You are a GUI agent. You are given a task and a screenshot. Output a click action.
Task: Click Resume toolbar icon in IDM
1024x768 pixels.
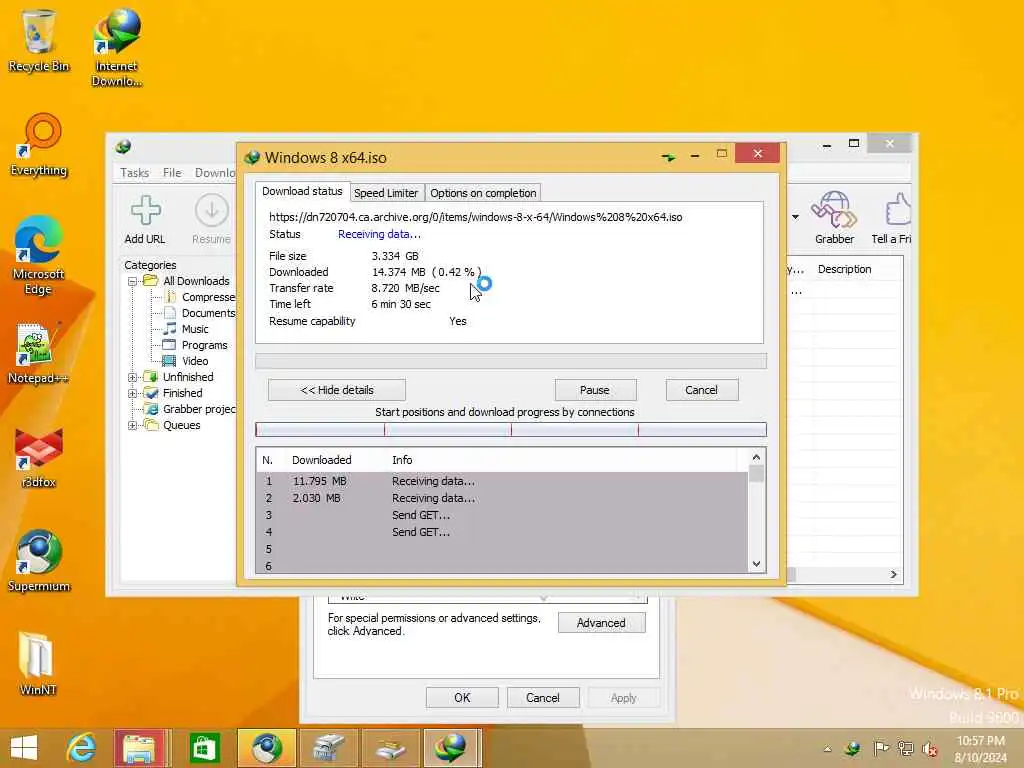[211, 219]
